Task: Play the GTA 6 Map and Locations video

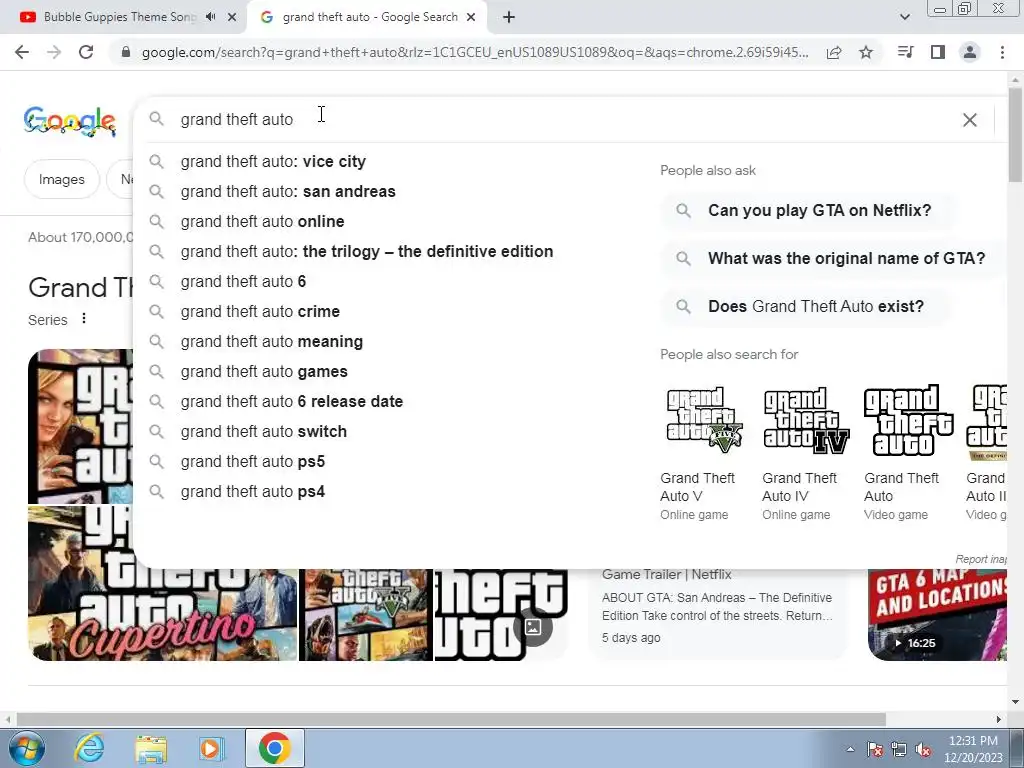Action: coord(938,615)
